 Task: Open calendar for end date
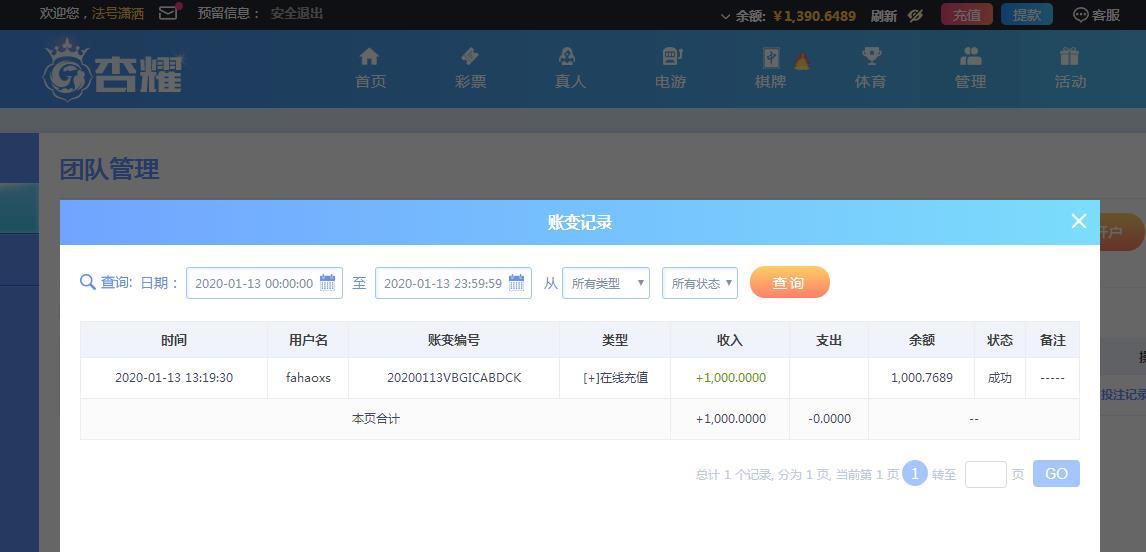[x=516, y=282]
